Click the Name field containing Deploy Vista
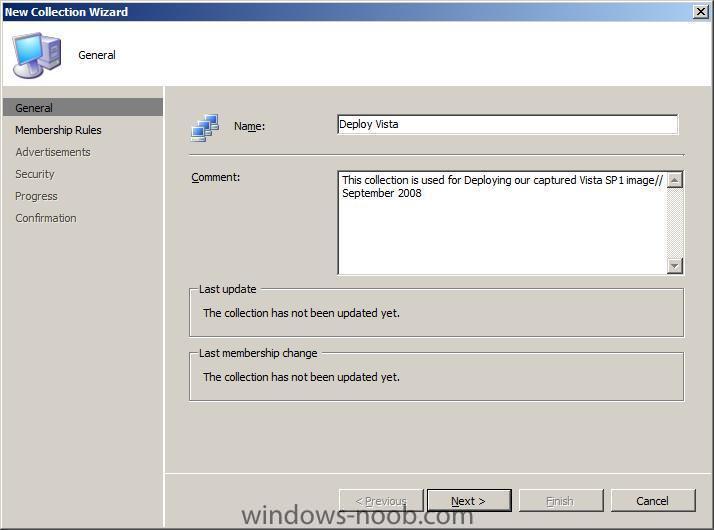Screen dimensions: 714x530 [508, 124]
